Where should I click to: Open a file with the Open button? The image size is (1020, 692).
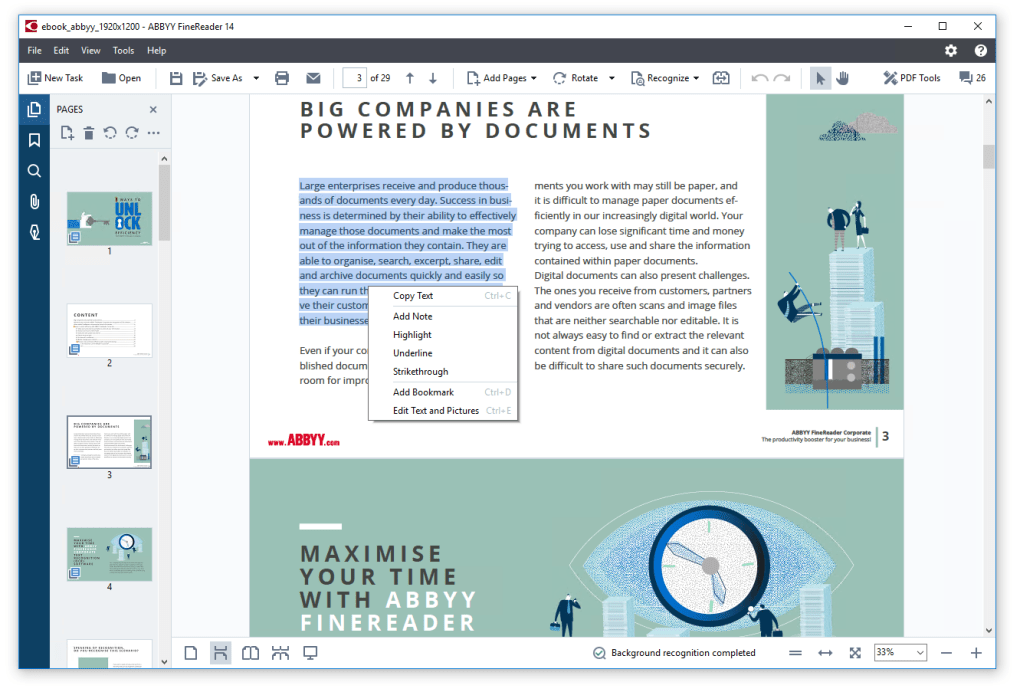122,78
